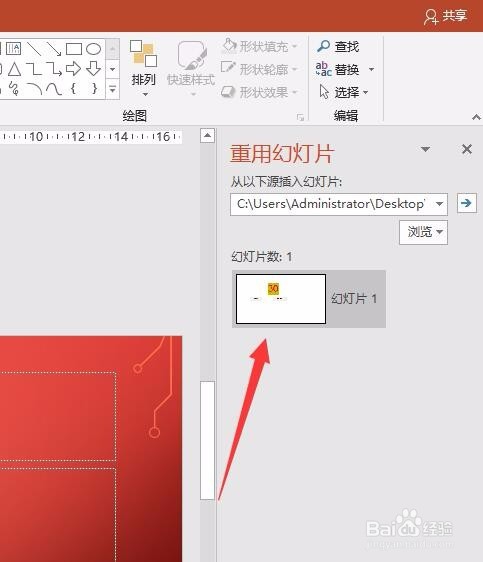Image resolution: width=483 pixels, height=562 pixels.
Task: Click the 幻灯片 1 label text
Action: [354, 299]
